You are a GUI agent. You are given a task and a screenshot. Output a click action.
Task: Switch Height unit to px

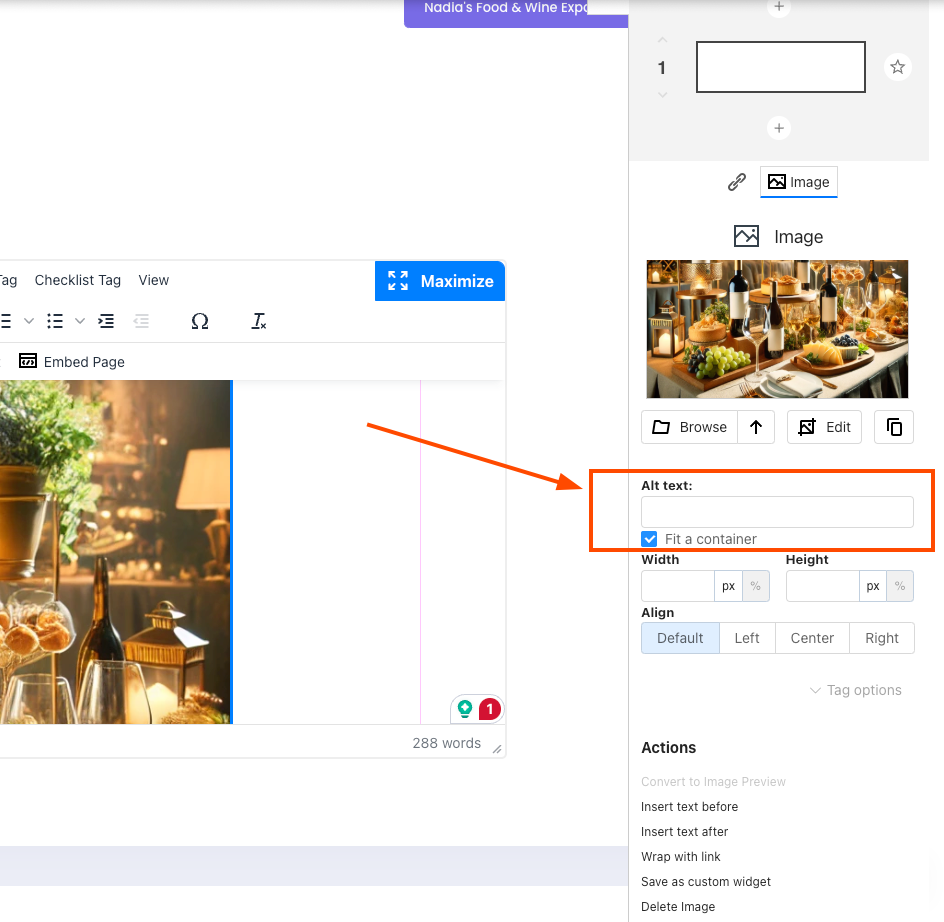pyautogui.click(x=873, y=586)
